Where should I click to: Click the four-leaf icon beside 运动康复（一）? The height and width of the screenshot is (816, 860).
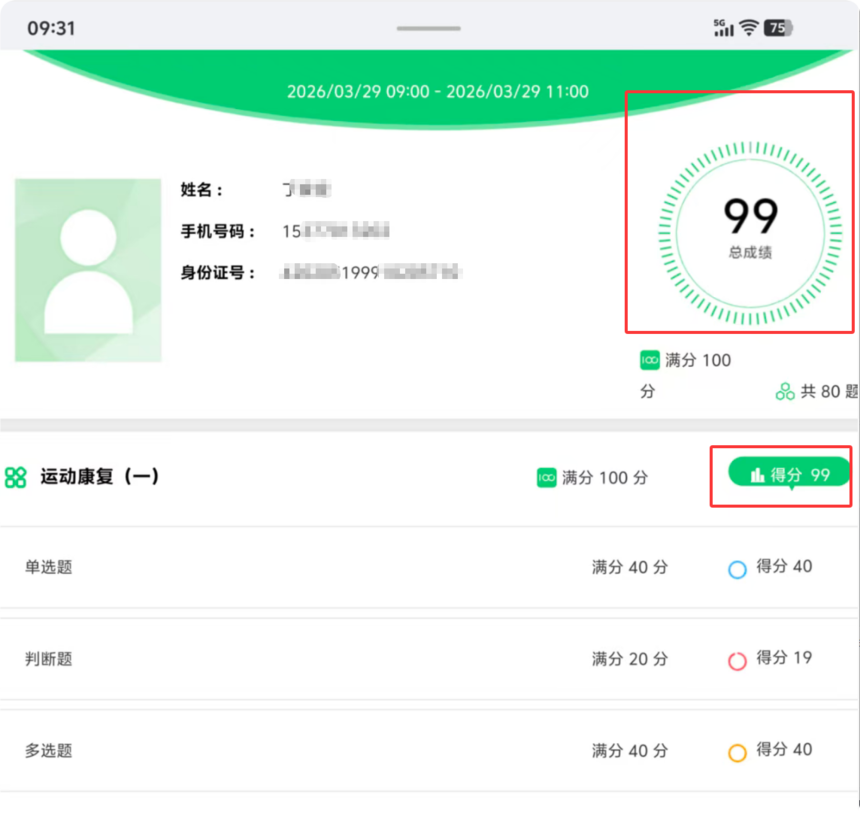click(15, 477)
